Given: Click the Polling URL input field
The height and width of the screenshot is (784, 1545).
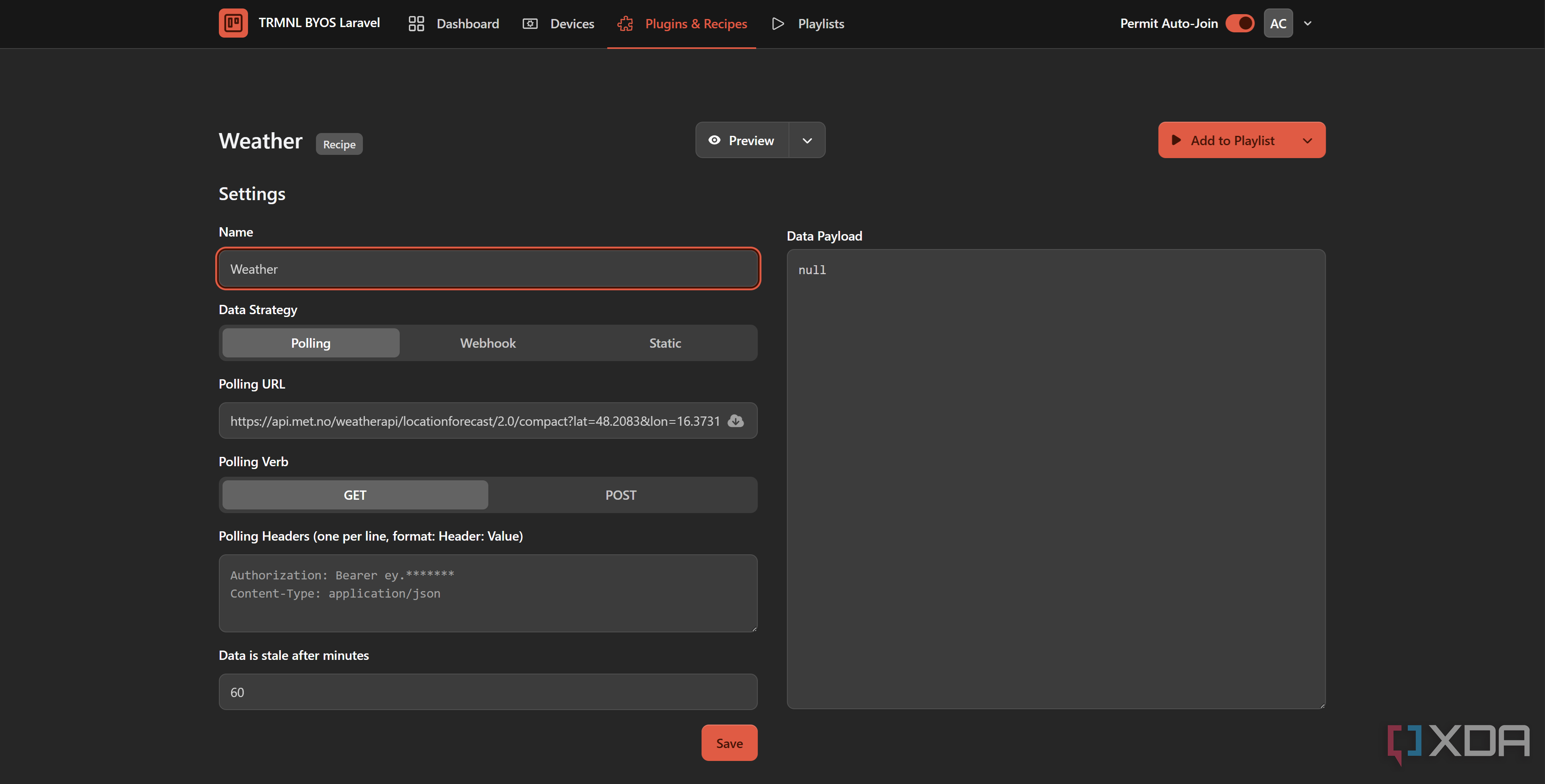Looking at the screenshot, I should tap(488, 421).
